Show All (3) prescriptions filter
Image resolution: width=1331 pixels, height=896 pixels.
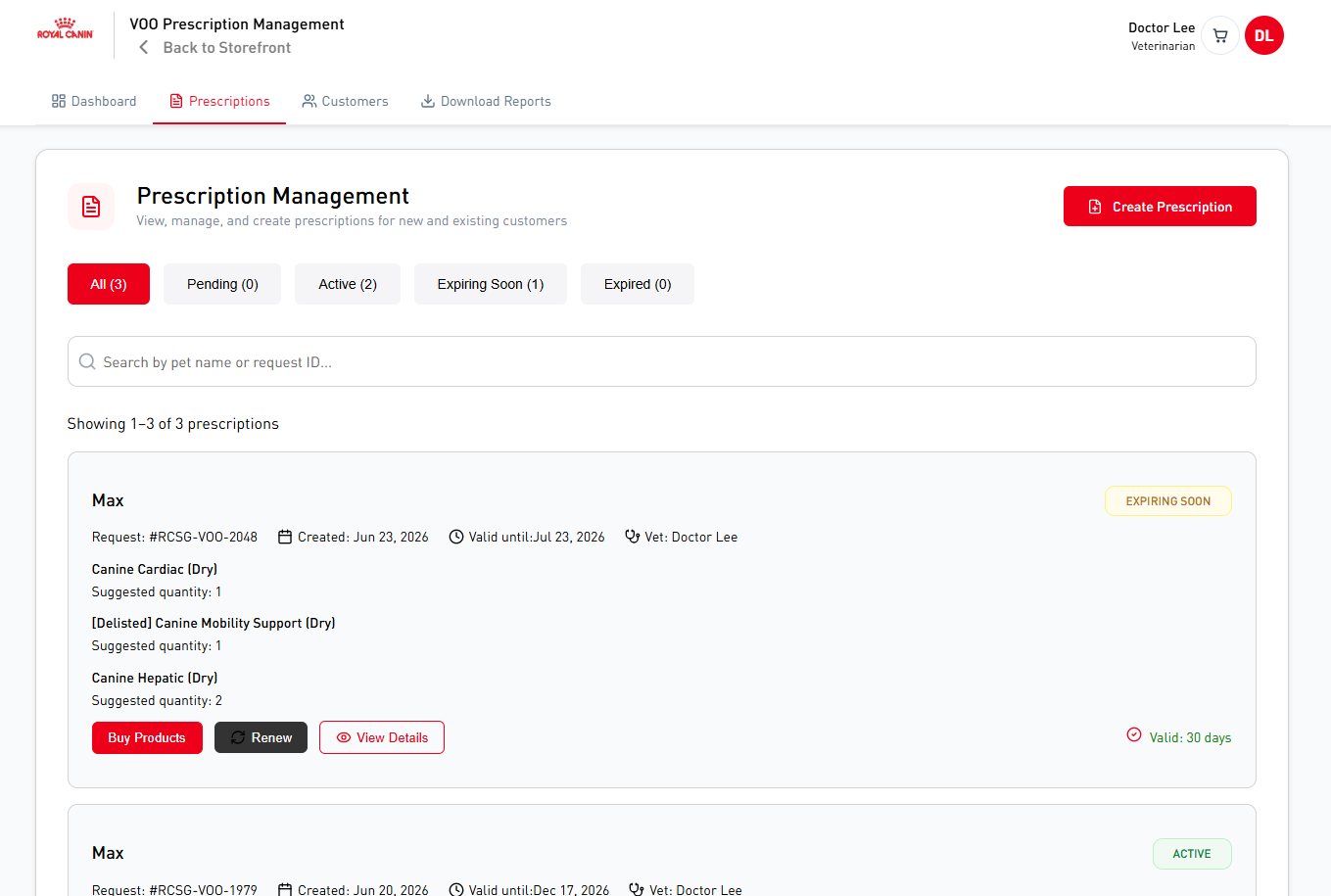point(109,284)
